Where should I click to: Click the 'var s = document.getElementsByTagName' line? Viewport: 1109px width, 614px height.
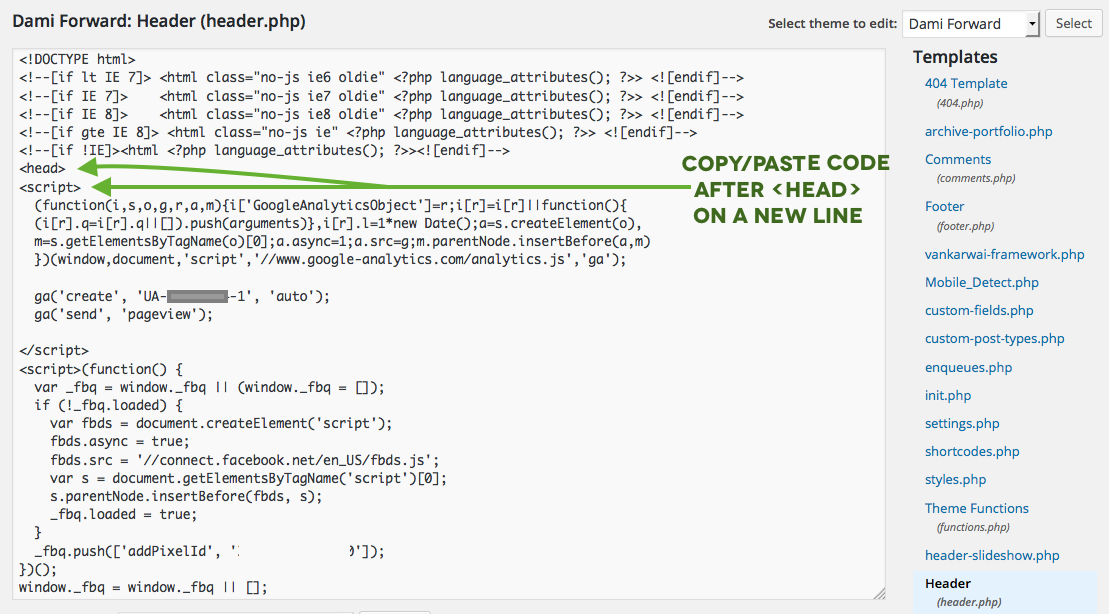248,478
